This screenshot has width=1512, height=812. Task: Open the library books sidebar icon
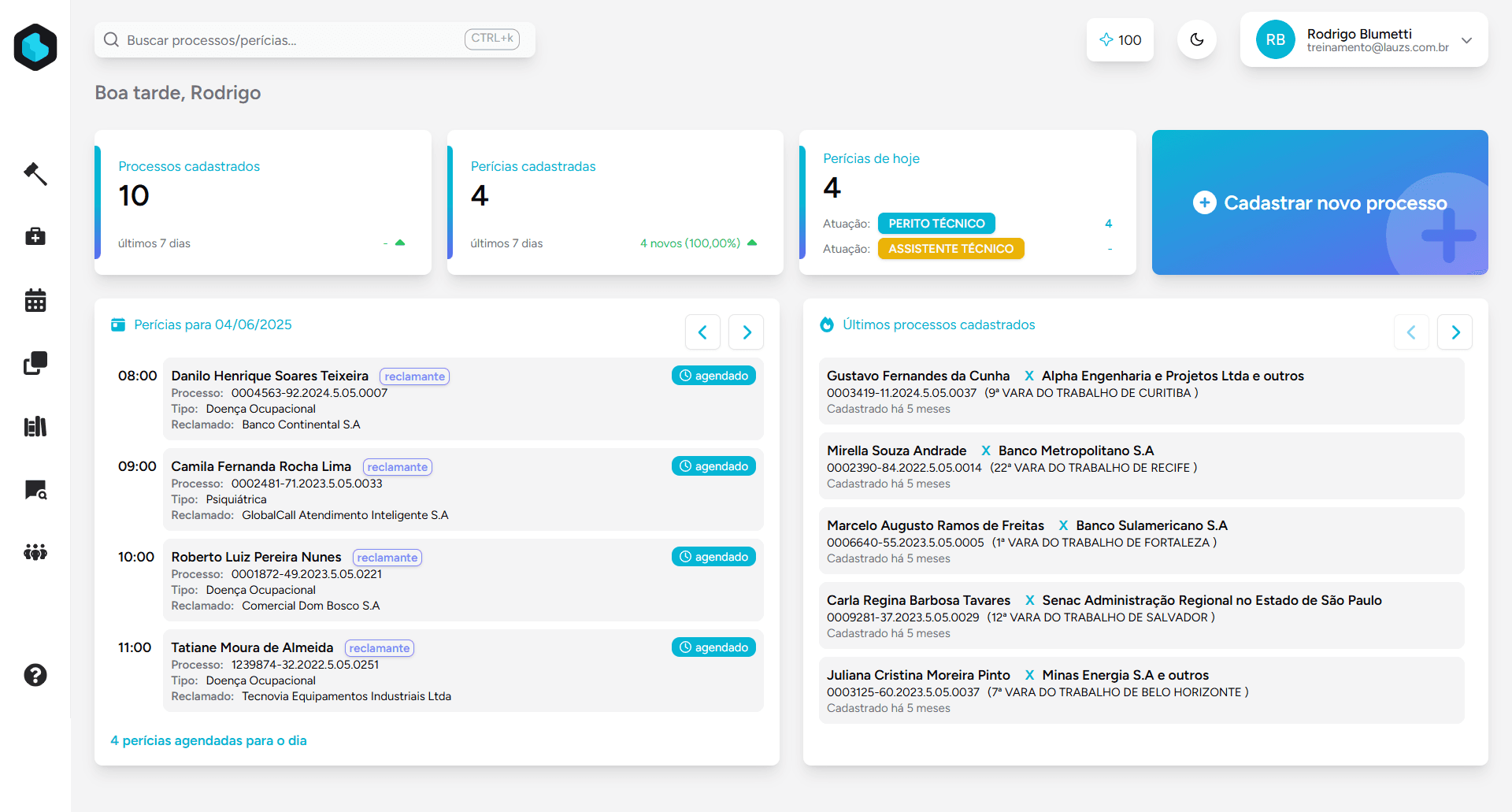coord(35,427)
